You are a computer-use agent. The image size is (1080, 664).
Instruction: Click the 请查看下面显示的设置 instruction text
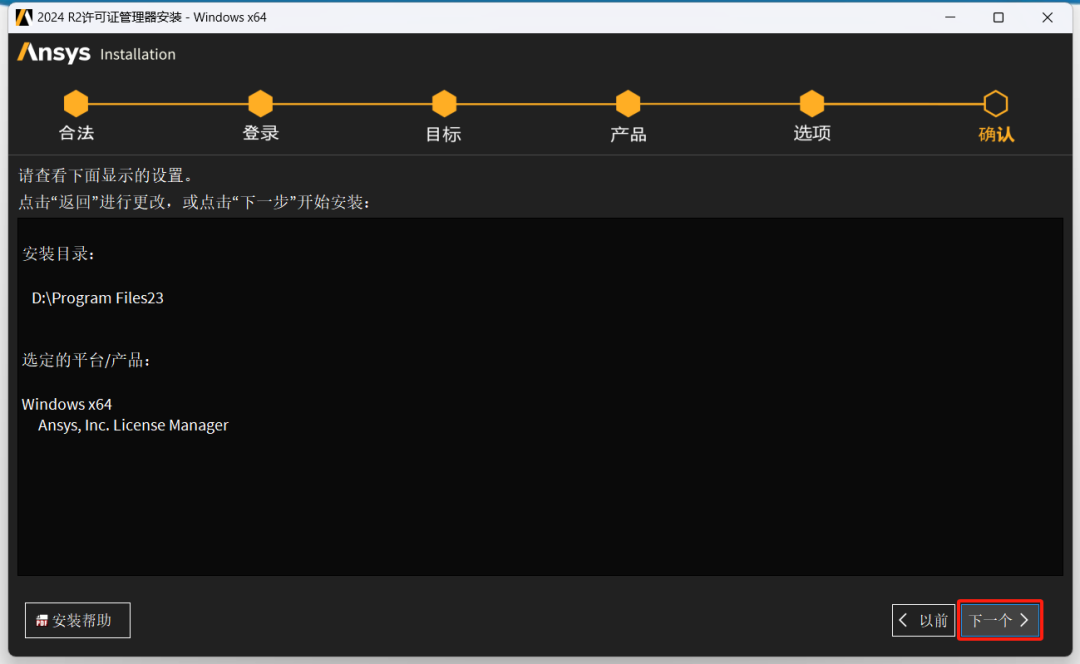click(107, 176)
